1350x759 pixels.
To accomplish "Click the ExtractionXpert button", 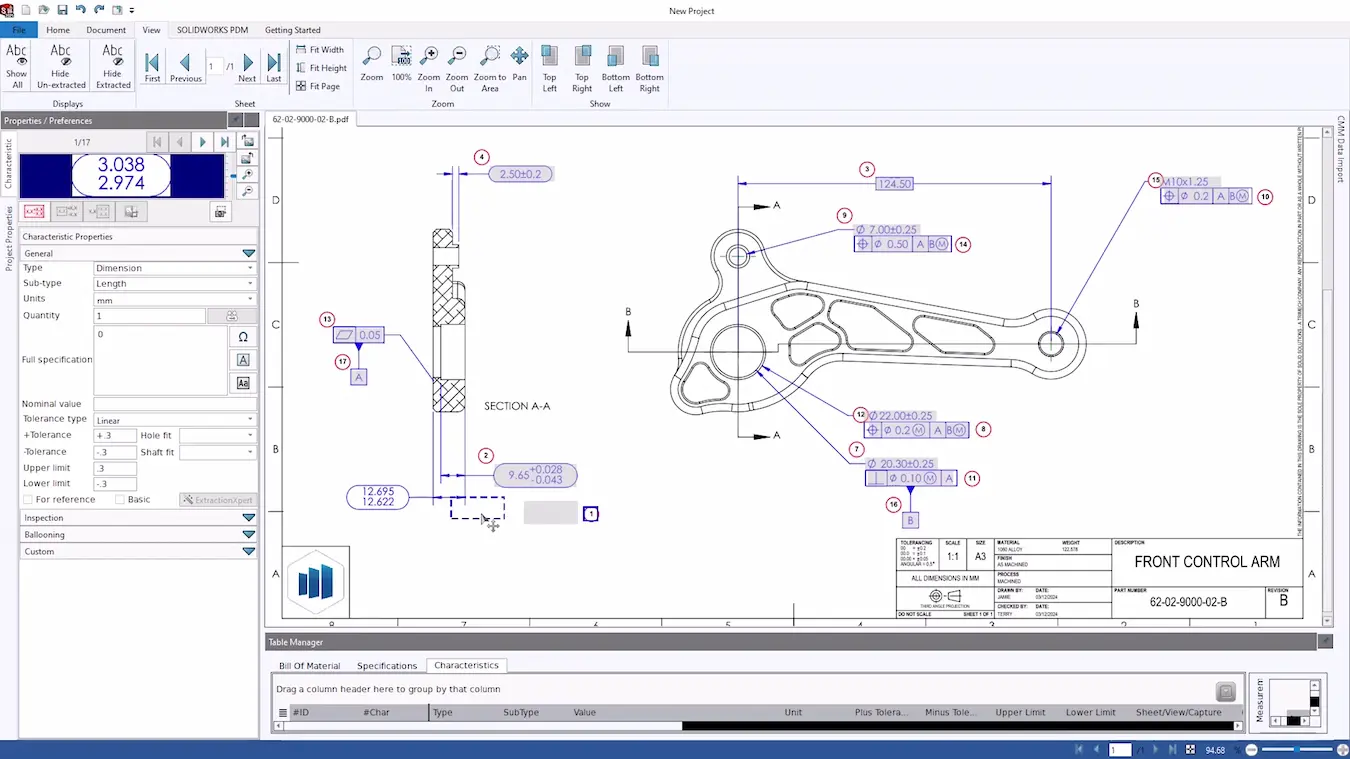I will coord(217,500).
